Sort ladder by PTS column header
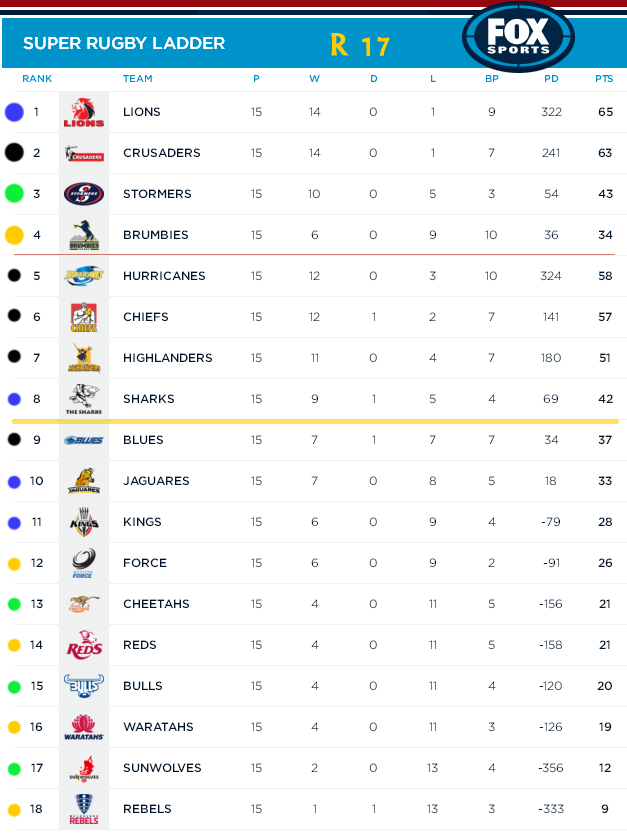Viewport: 627px width, 834px height. pyautogui.click(x=604, y=78)
